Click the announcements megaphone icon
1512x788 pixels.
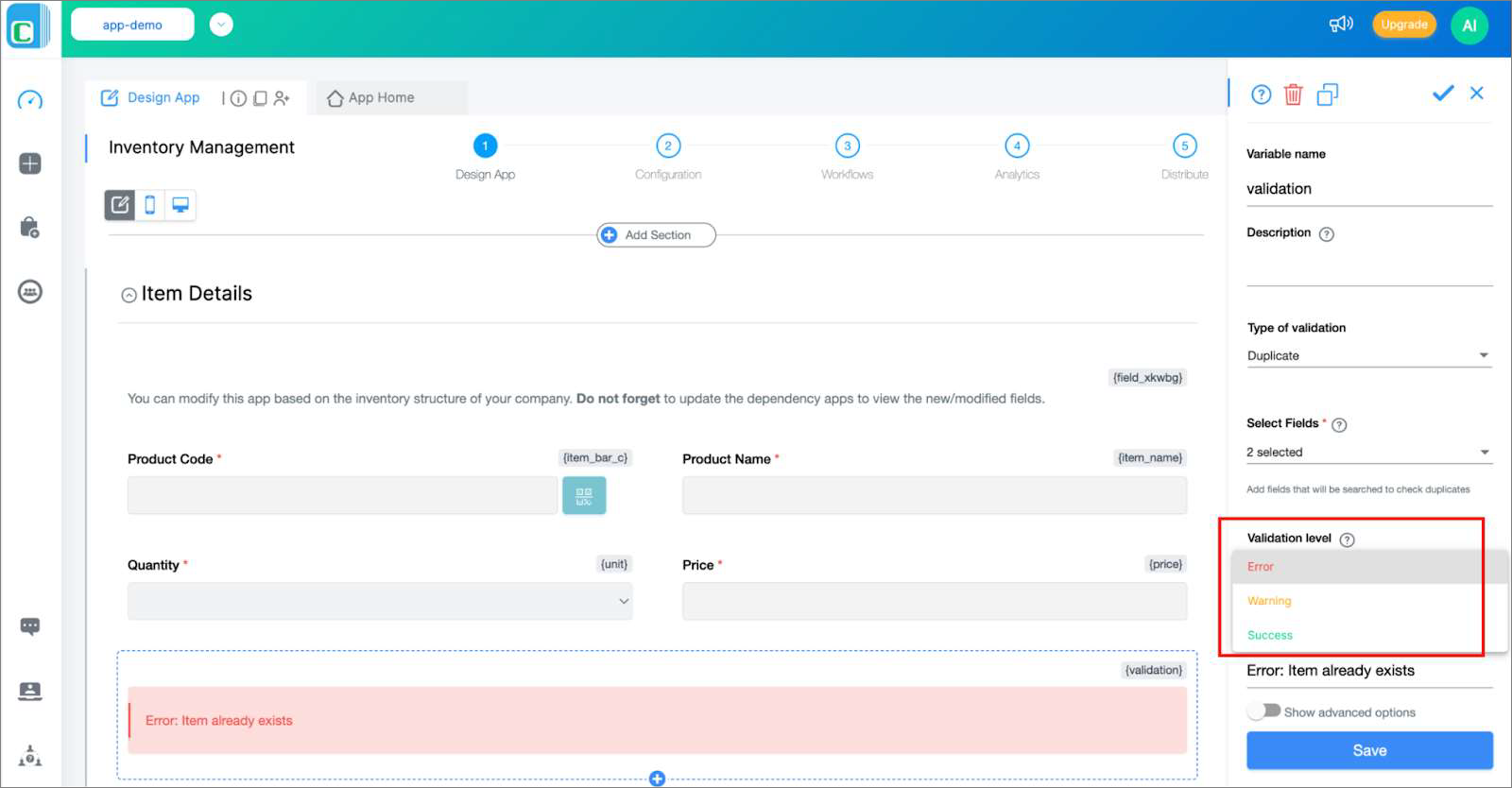[1341, 25]
